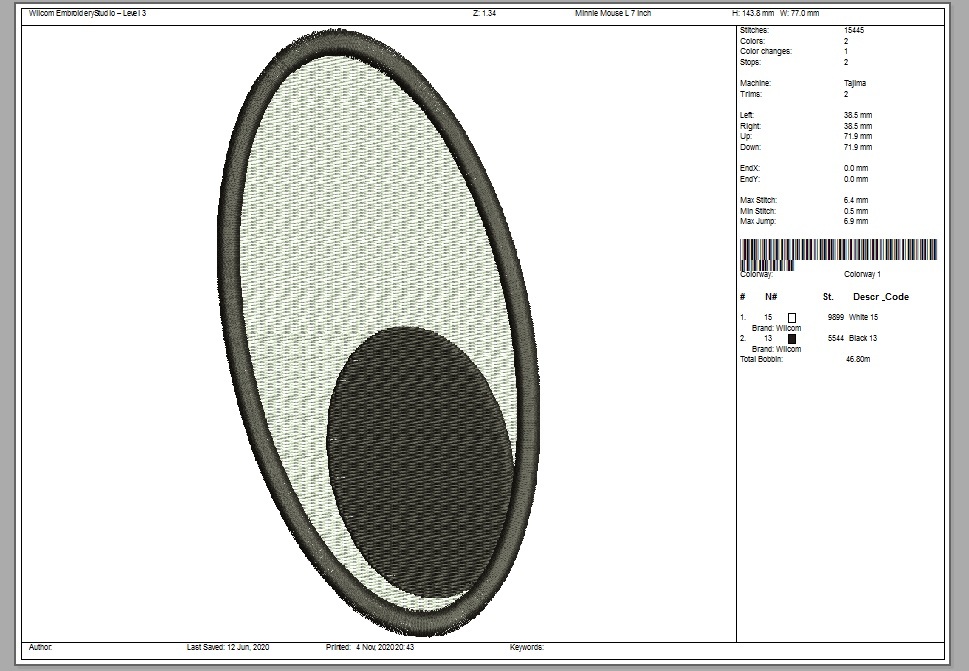The width and height of the screenshot is (969, 671).
Task: Select the white thread stitch count '9899'
Action: tap(836, 318)
